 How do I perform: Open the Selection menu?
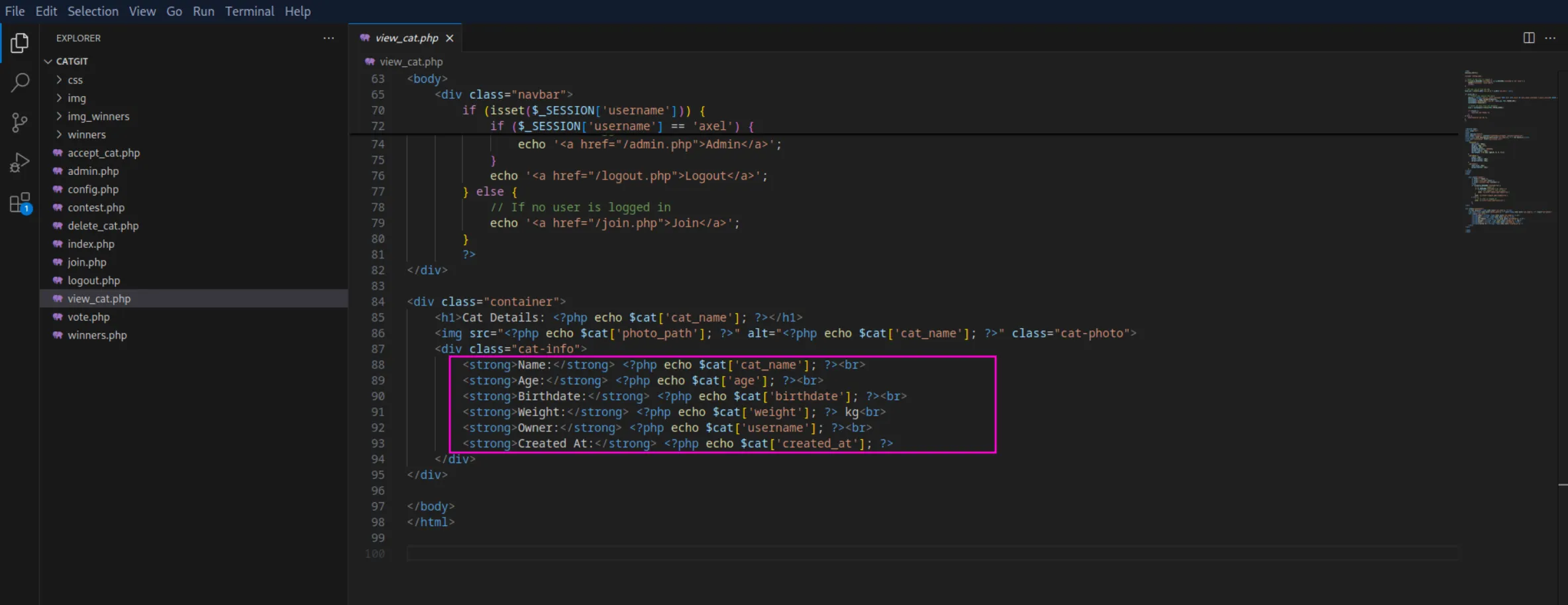point(93,11)
